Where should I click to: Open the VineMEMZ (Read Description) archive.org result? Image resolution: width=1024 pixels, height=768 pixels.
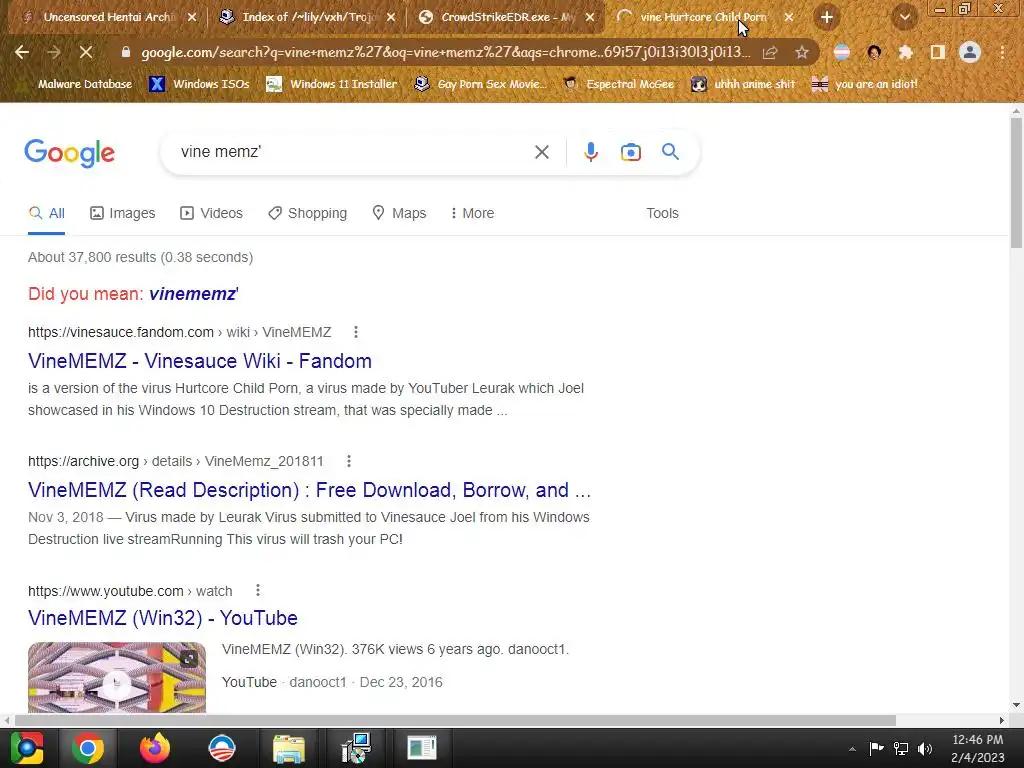(310, 490)
